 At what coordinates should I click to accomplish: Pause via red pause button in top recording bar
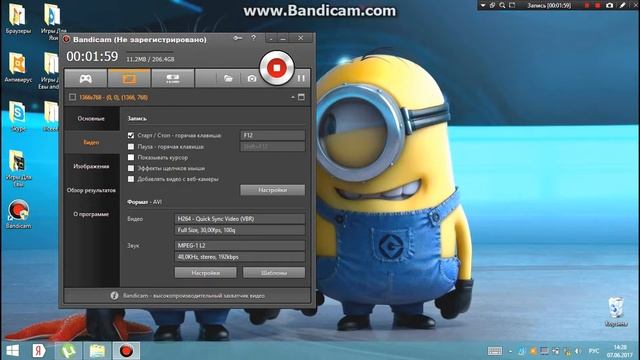click(x=587, y=5)
